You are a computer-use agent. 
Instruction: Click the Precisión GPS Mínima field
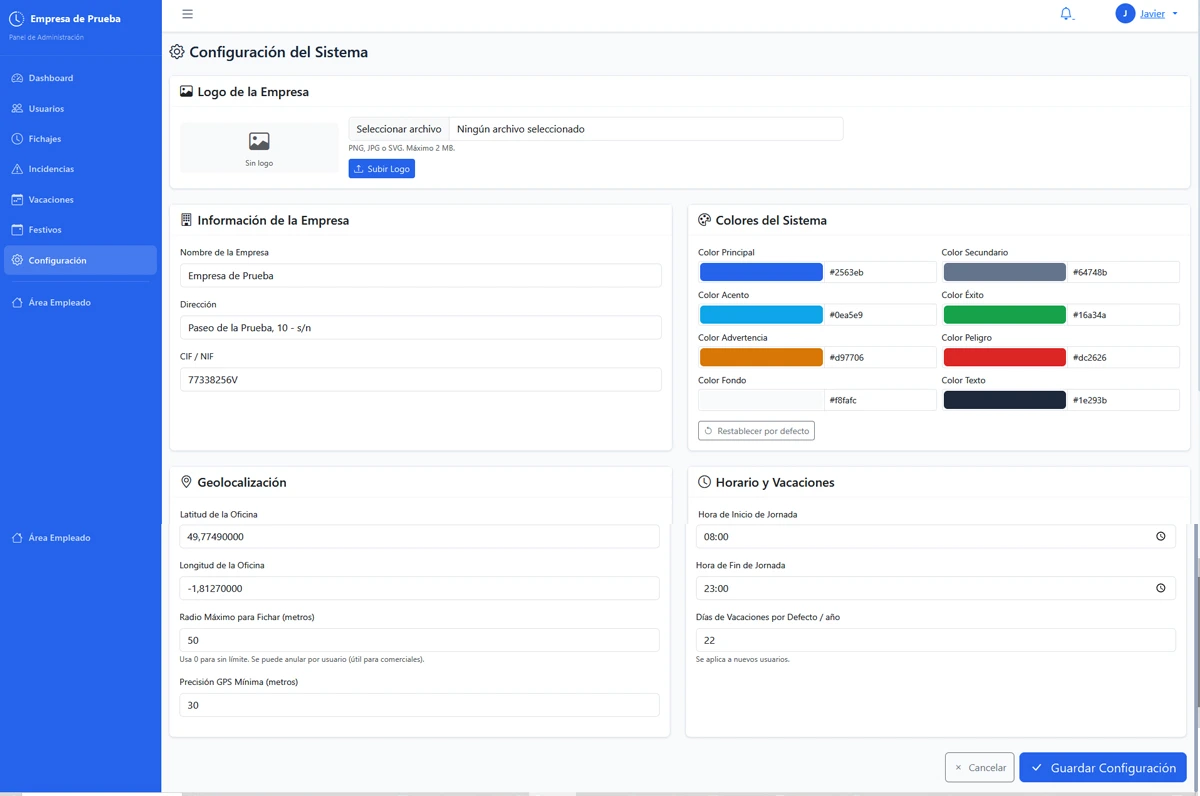pyautogui.click(x=419, y=705)
